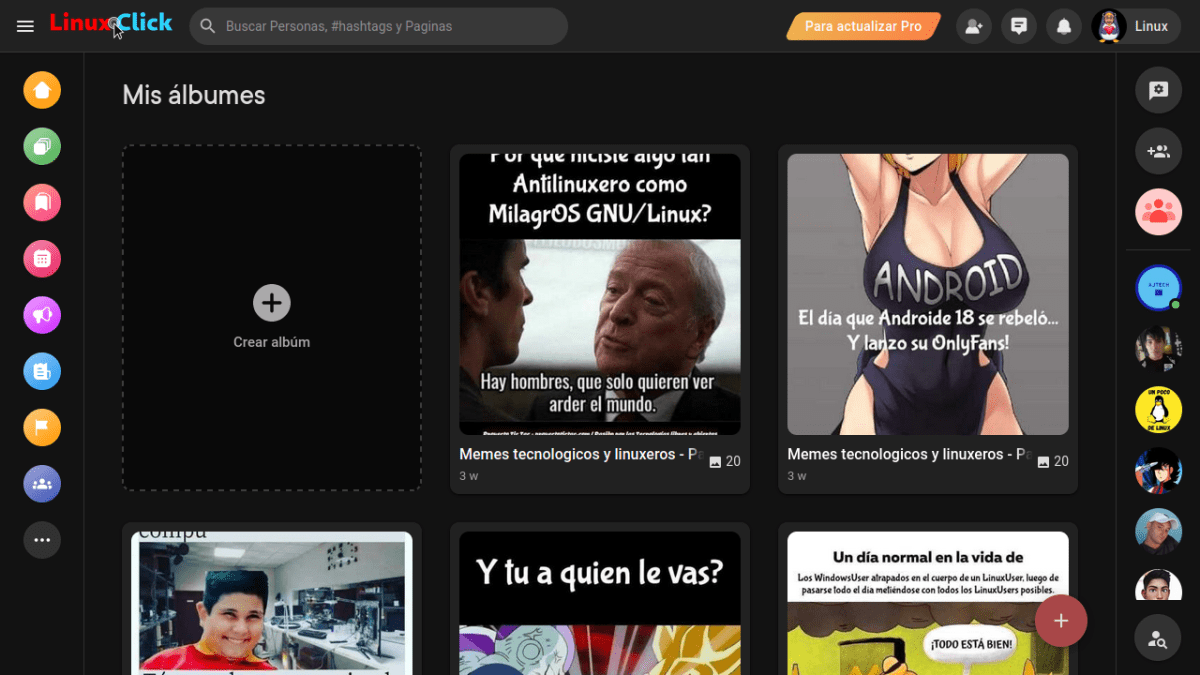This screenshot has width=1200, height=675.
Task: Open the red bookmark saved posts icon
Action: click(x=42, y=203)
